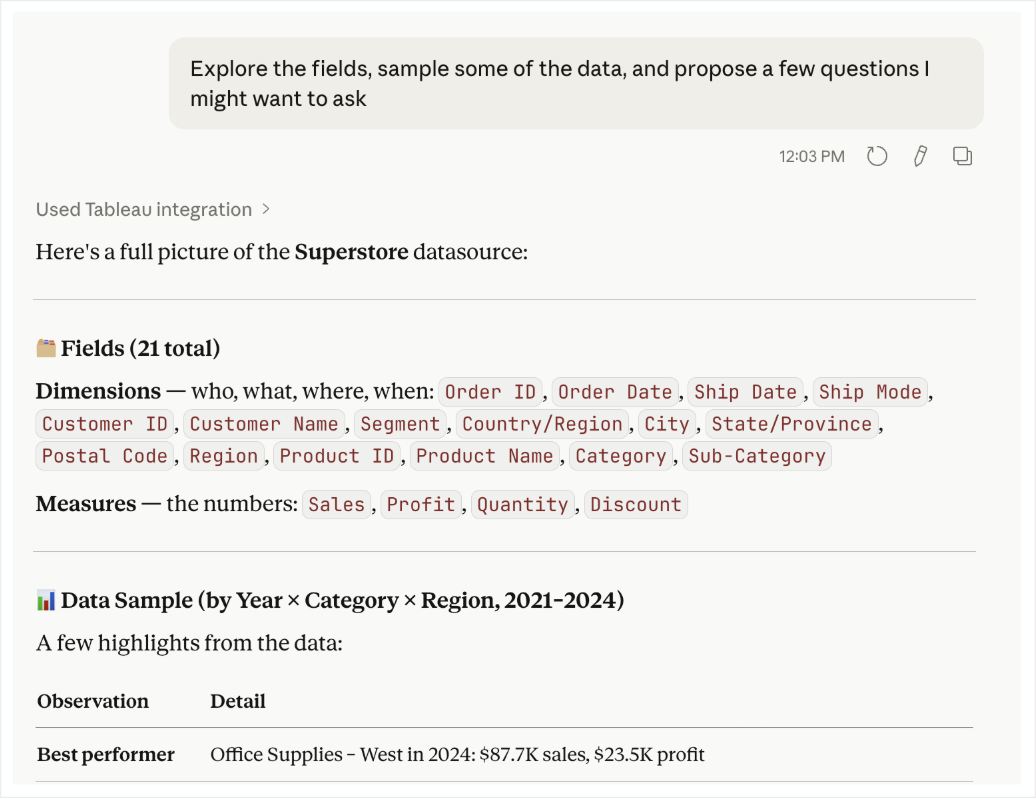
Task: Copy the assistant's message
Action: click(961, 155)
